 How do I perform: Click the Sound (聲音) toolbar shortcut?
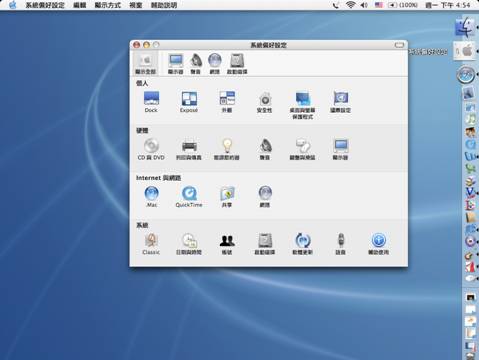(196, 64)
